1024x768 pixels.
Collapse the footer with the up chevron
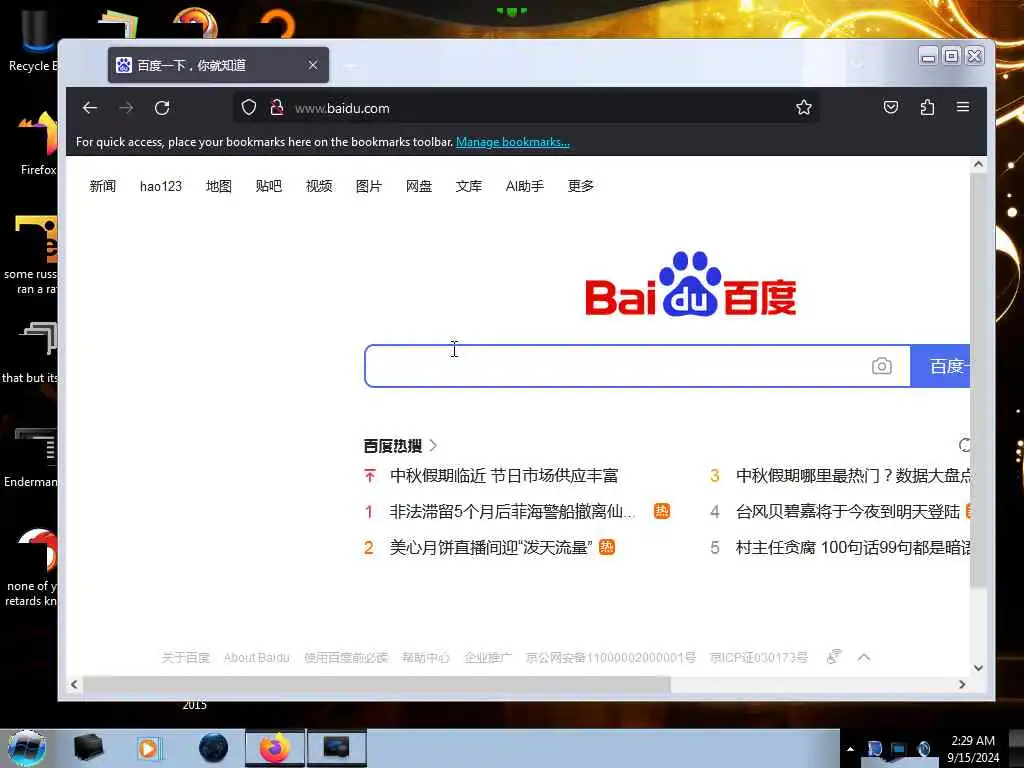coord(863,657)
